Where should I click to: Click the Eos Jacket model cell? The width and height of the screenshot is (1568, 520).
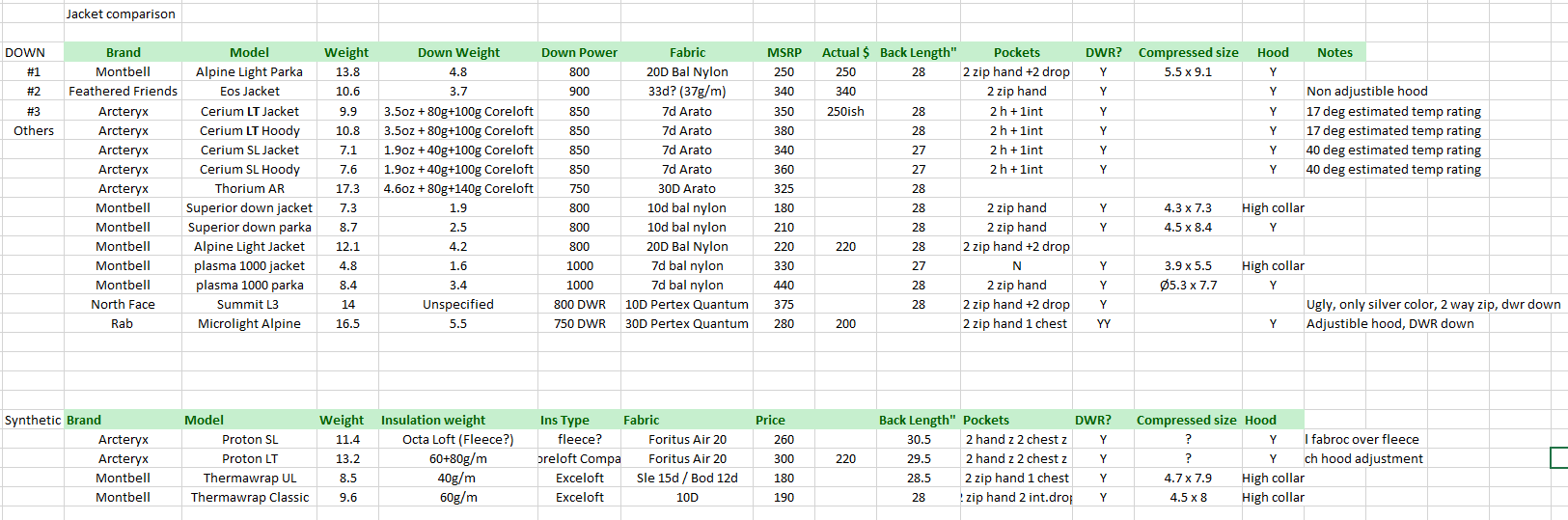point(249,92)
